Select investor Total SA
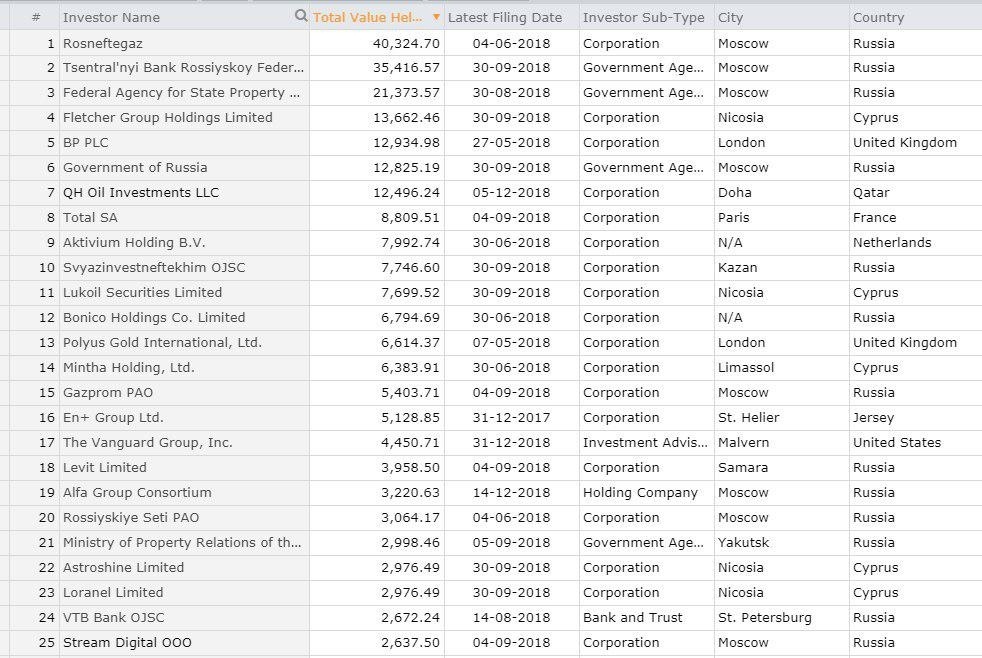982x658 pixels. click(x=90, y=218)
